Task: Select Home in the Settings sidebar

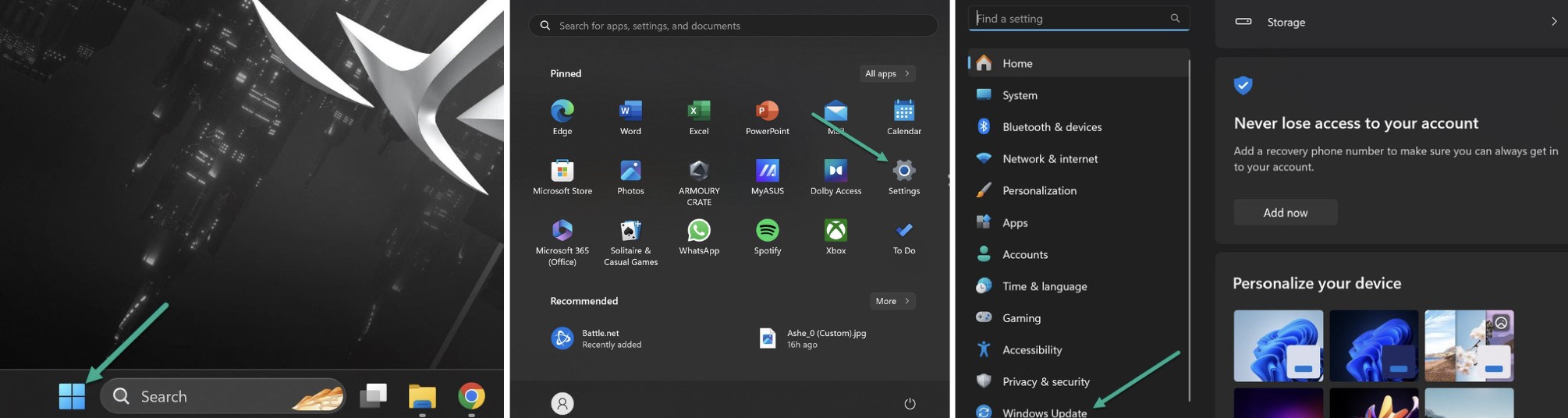Action: click(x=1079, y=63)
